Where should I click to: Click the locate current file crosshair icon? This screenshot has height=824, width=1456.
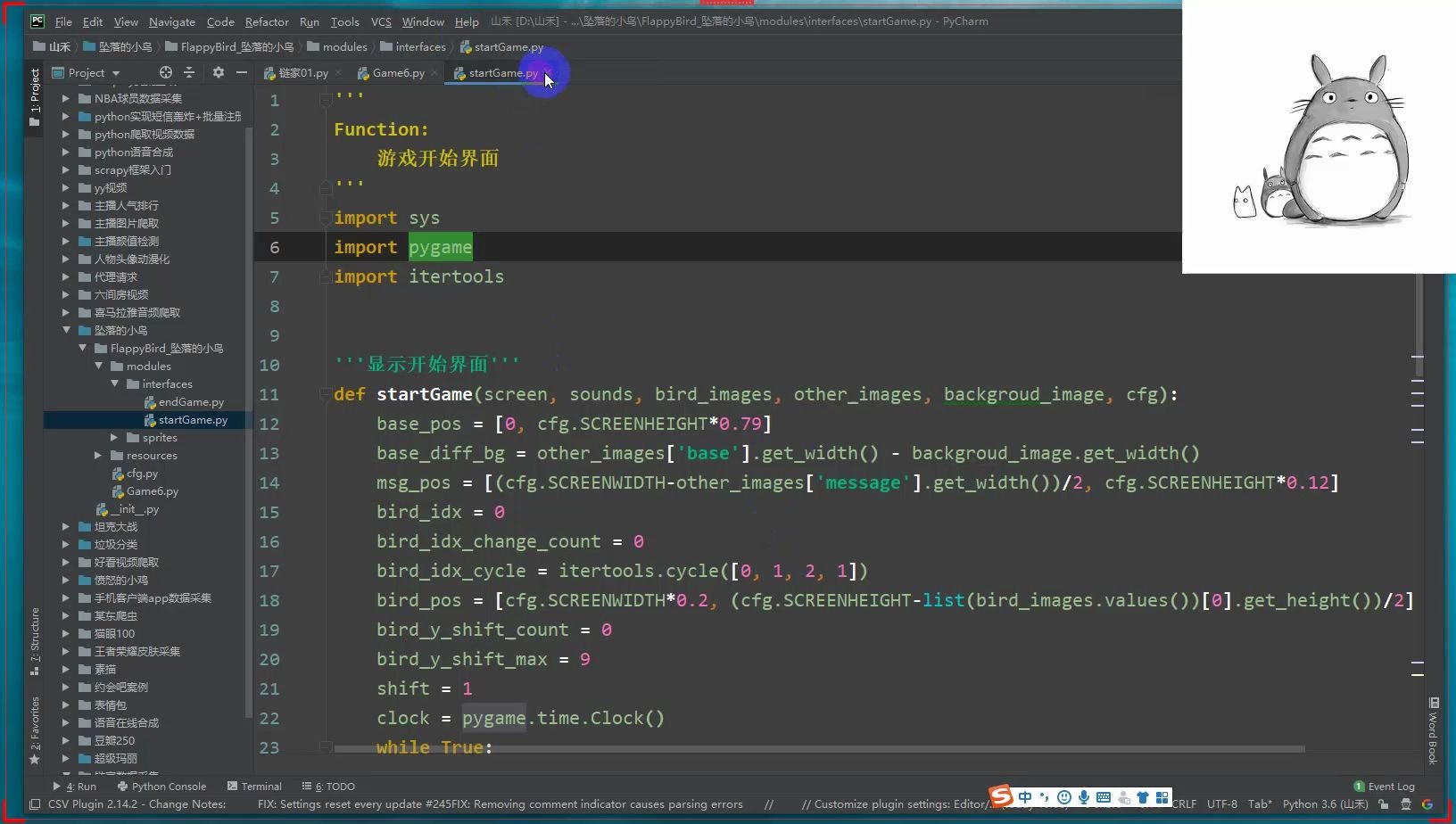pyautogui.click(x=166, y=72)
